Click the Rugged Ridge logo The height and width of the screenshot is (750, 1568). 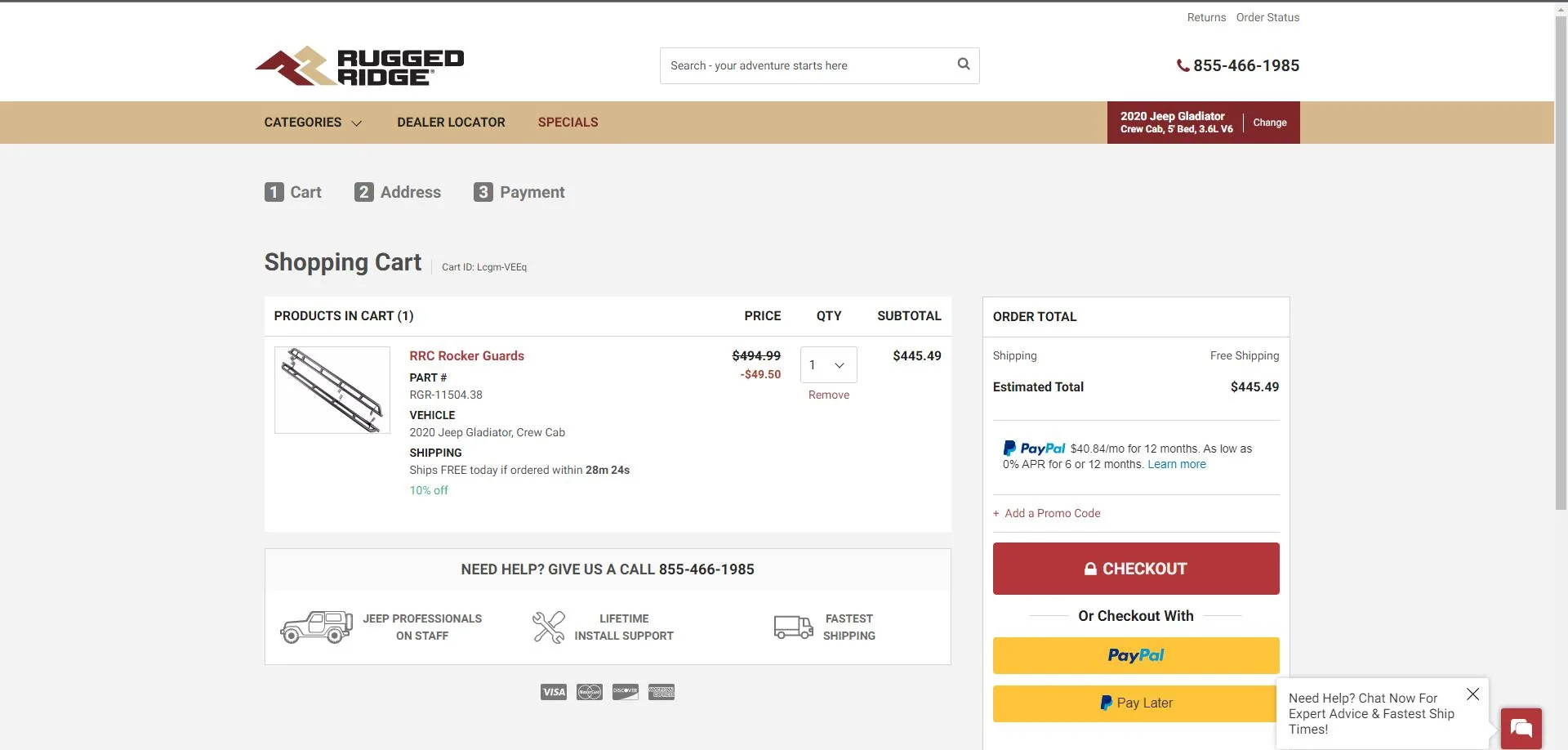tap(359, 66)
